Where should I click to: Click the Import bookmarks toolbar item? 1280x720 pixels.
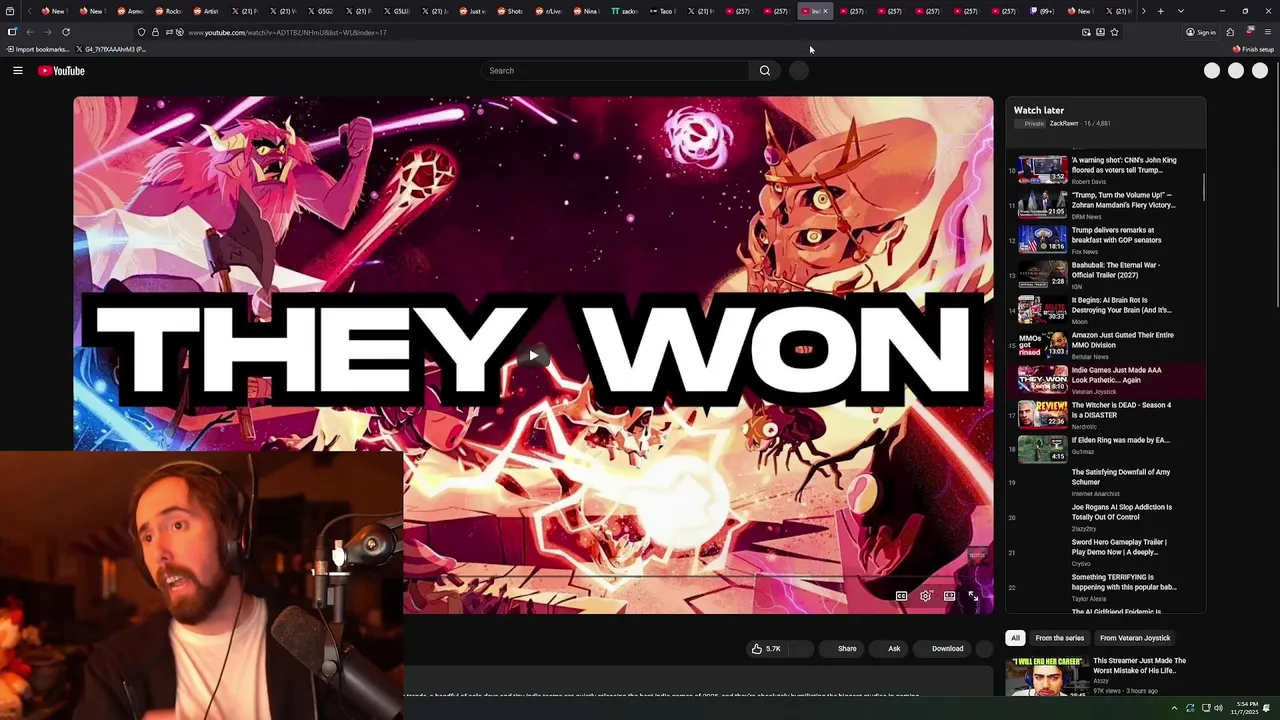pos(37,49)
